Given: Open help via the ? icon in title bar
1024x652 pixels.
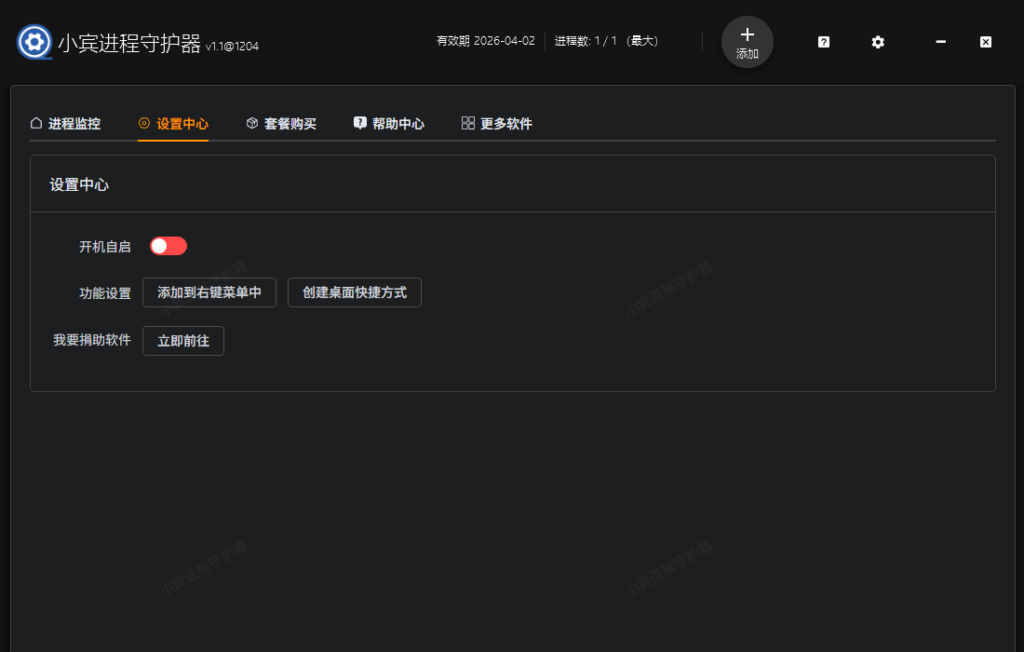Looking at the screenshot, I should pyautogui.click(x=822, y=42).
